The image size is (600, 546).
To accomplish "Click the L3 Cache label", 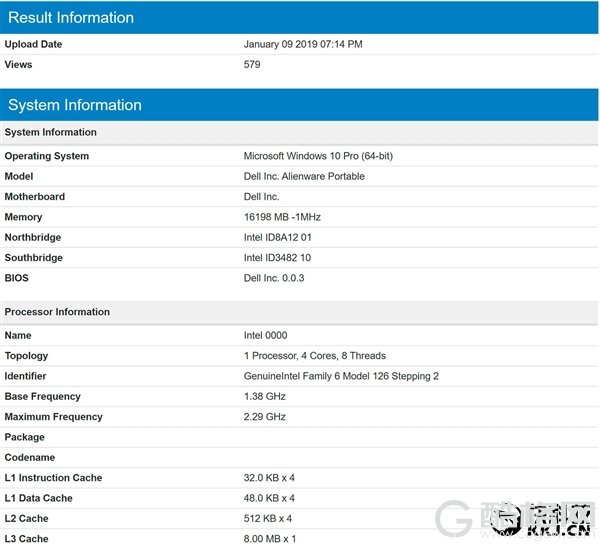I will point(26,539).
